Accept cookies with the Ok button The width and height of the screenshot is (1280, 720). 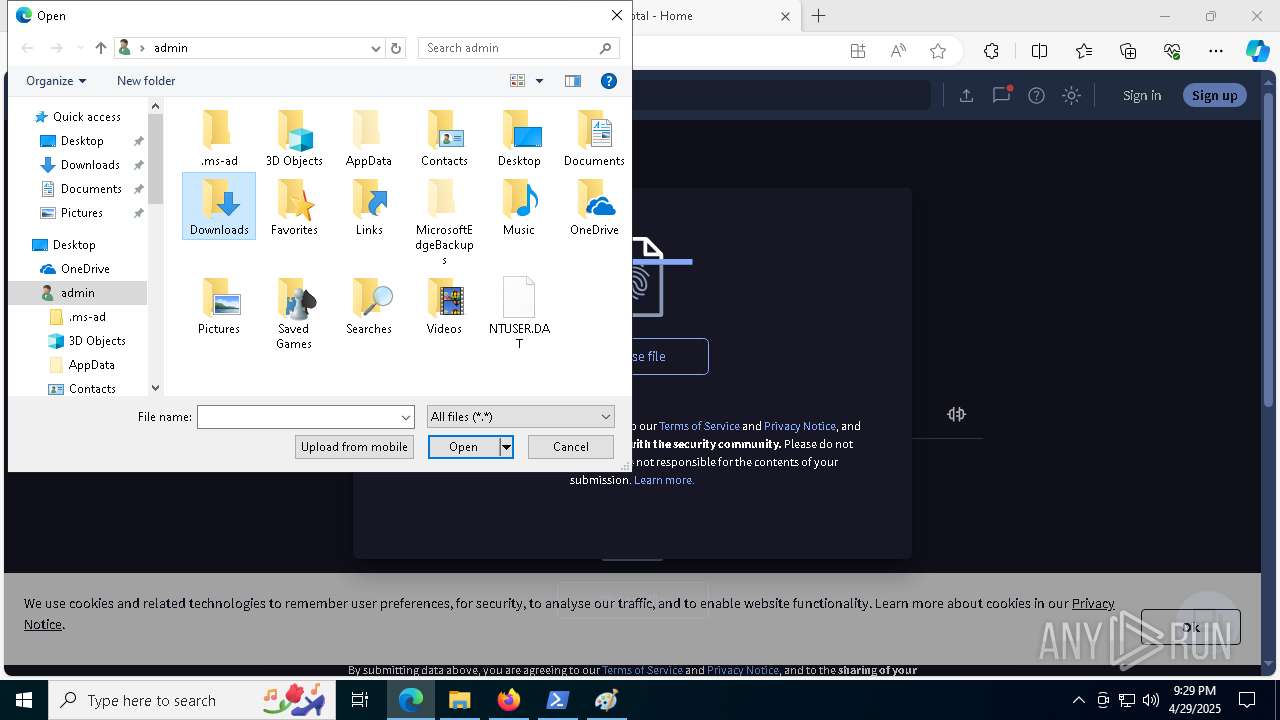1190,627
